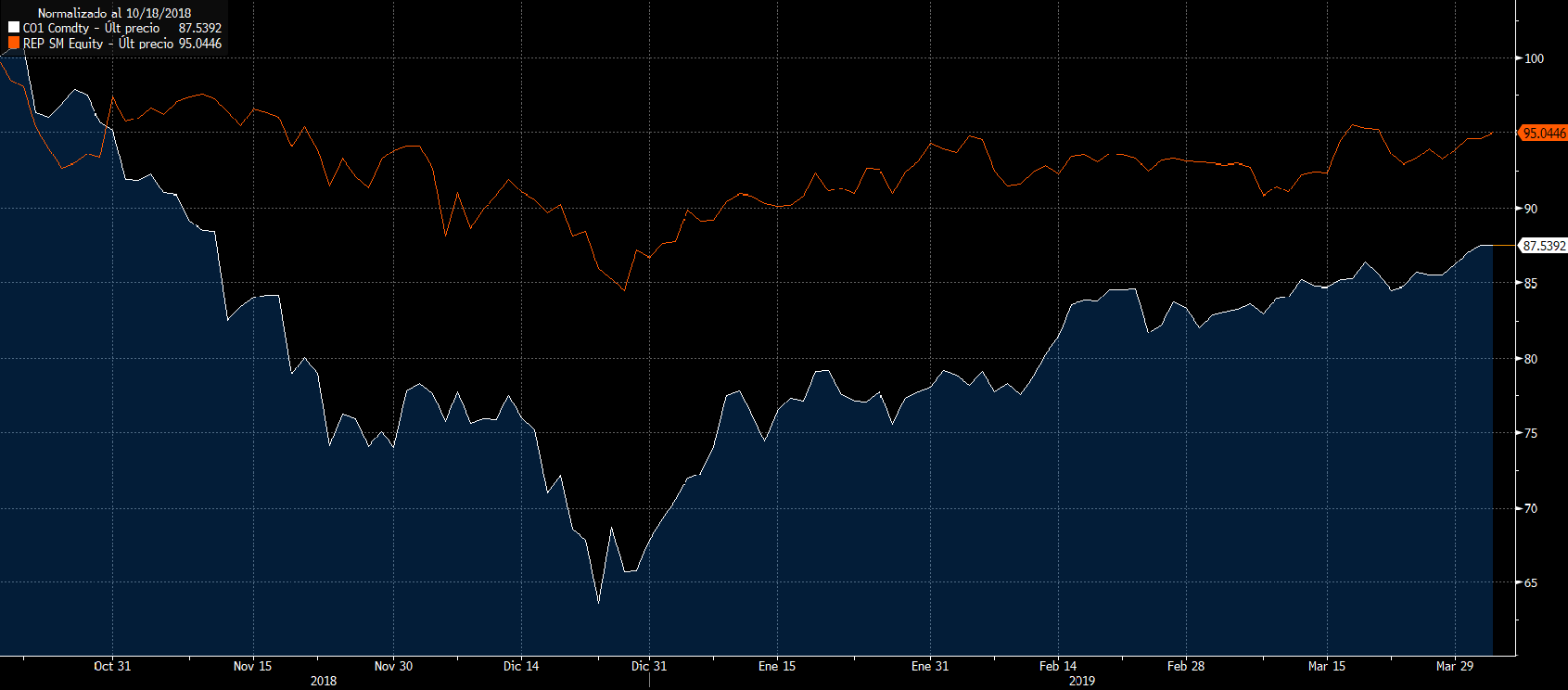Select the REP SM Equity legend label
Image resolution: width=1568 pixels, height=690 pixels.
tap(98, 44)
